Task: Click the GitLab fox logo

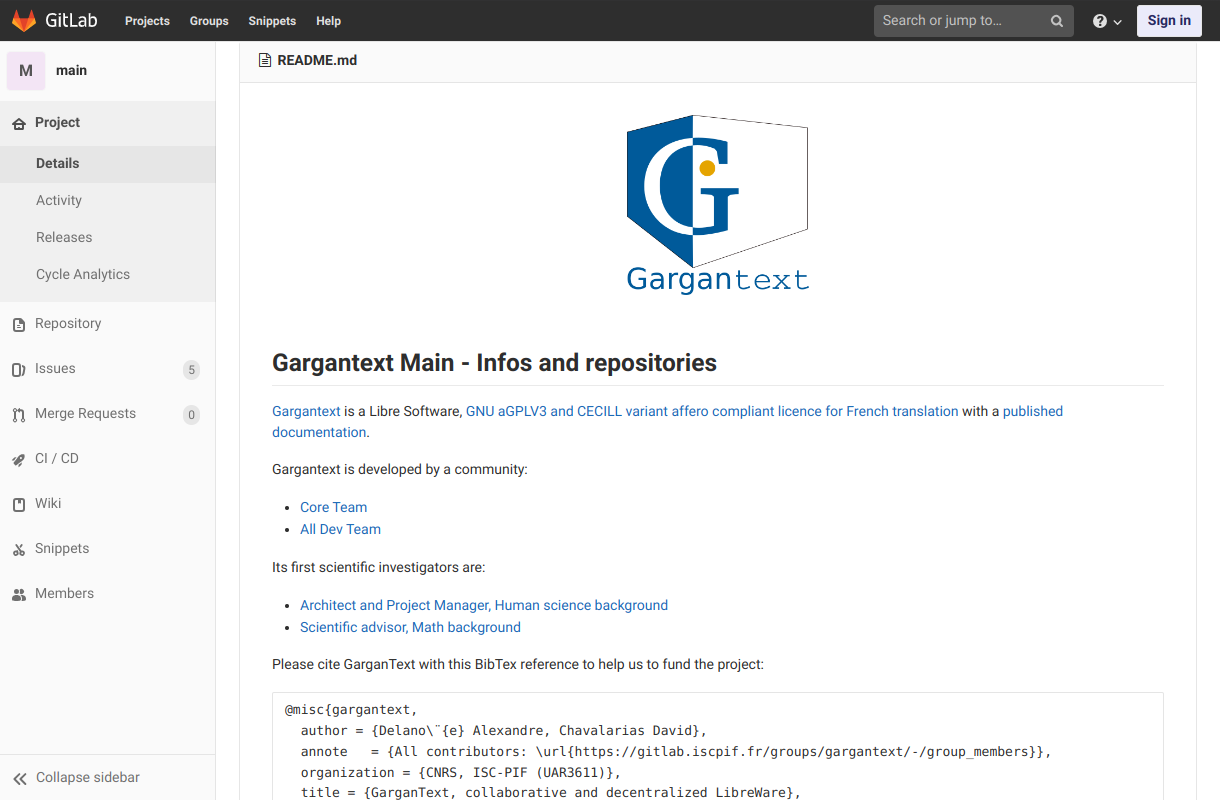Action: point(24,20)
